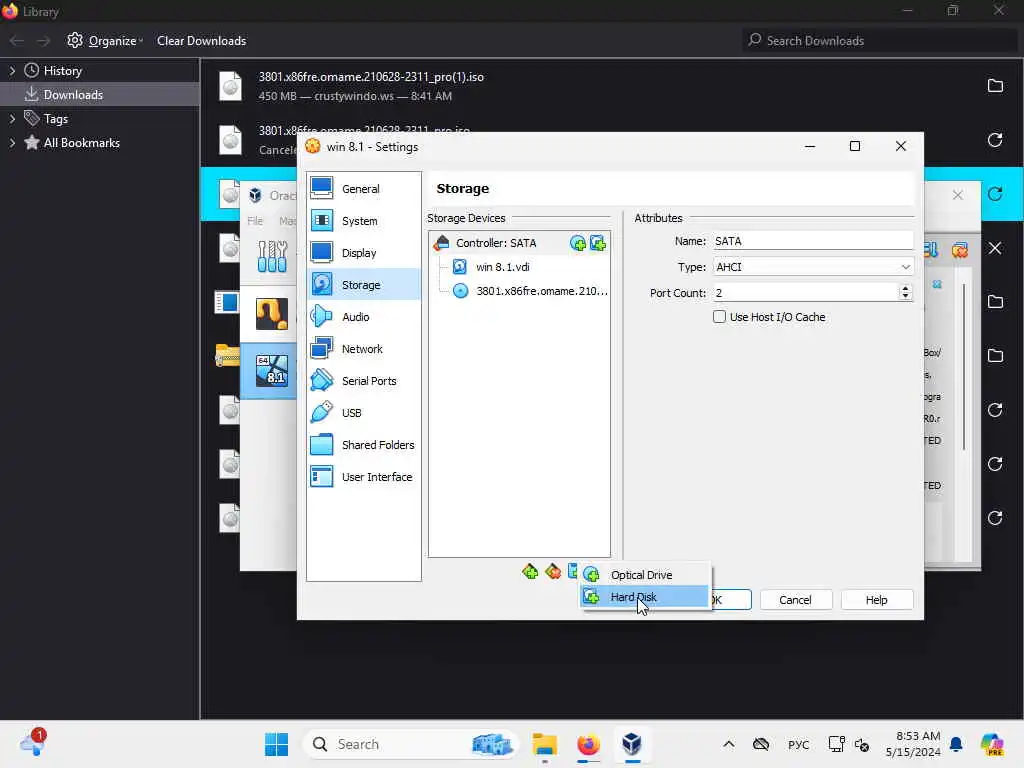Open the weather widget in taskbar
Screen dimensions: 1024x768
click(x=31, y=744)
